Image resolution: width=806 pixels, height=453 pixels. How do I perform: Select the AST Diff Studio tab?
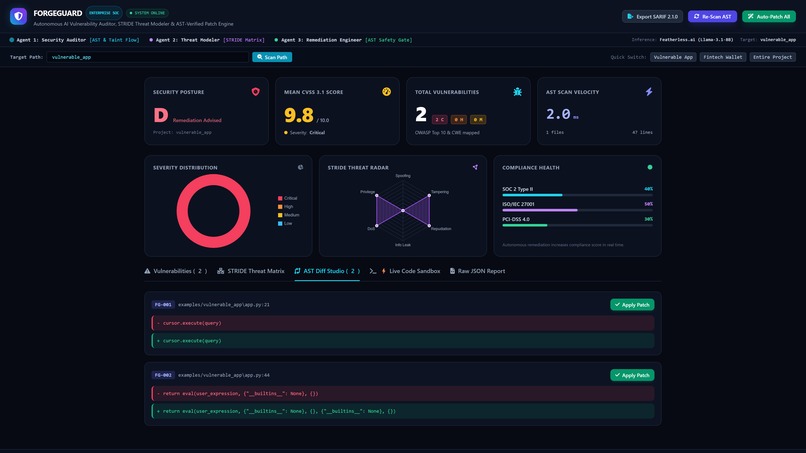(x=327, y=271)
